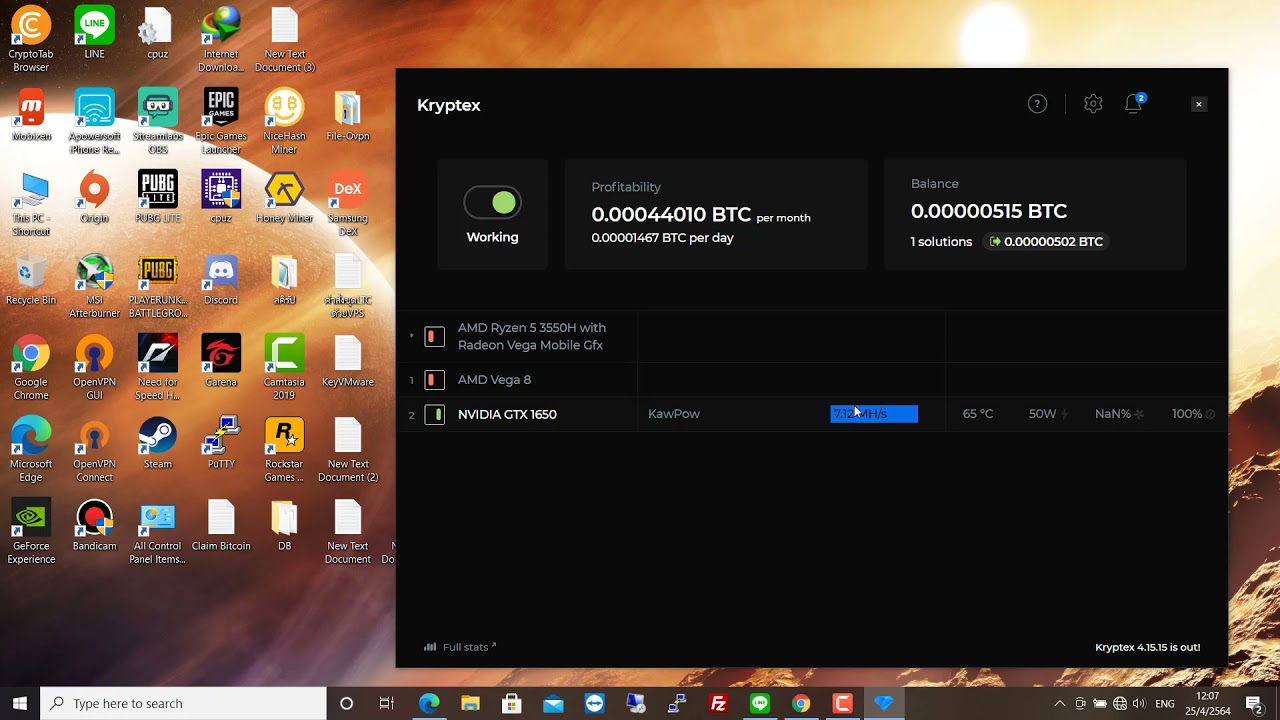Open Internet Download Manager desktop icon
The height and width of the screenshot is (720, 1280).
click(221, 40)
